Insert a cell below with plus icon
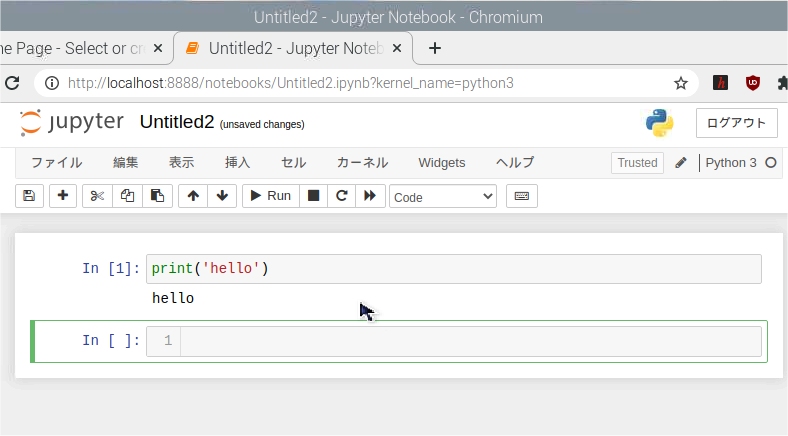 point(63,196)
